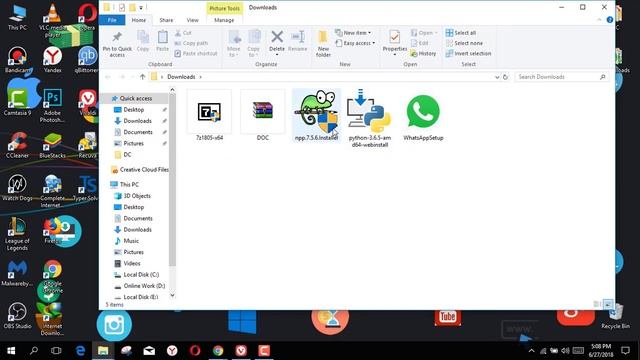The height and width of the screenshot is (360, 640).
Task: Click the Windows Start button
Action: pyautogui.click(x=11, y=351)
